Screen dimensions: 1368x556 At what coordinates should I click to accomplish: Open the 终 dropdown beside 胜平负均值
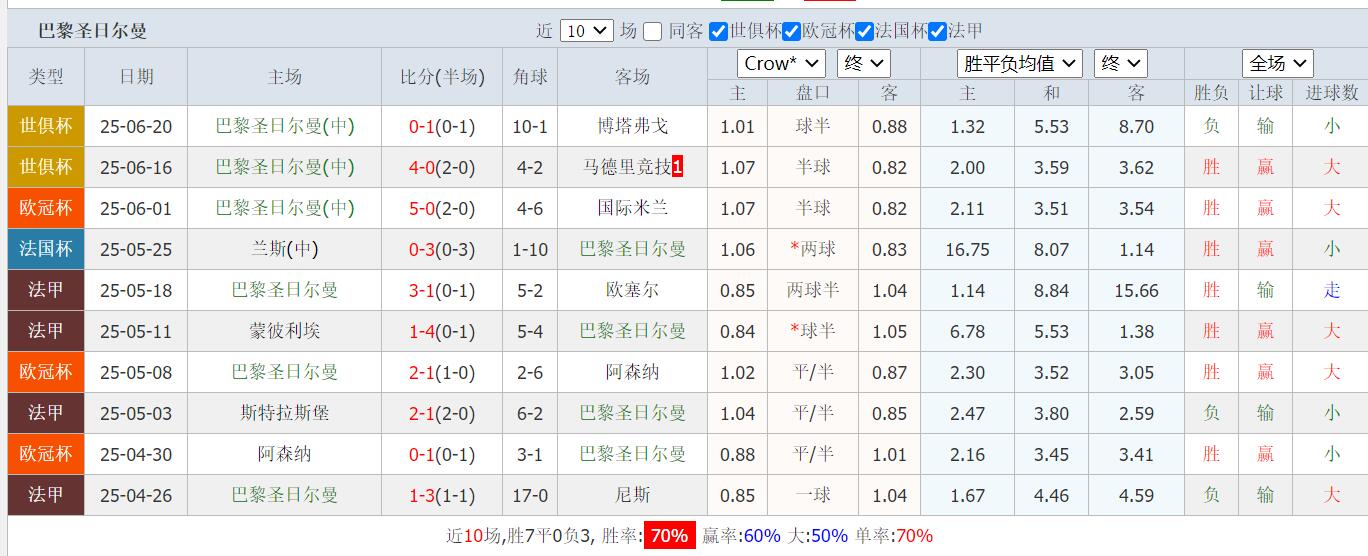[1121, 63]
